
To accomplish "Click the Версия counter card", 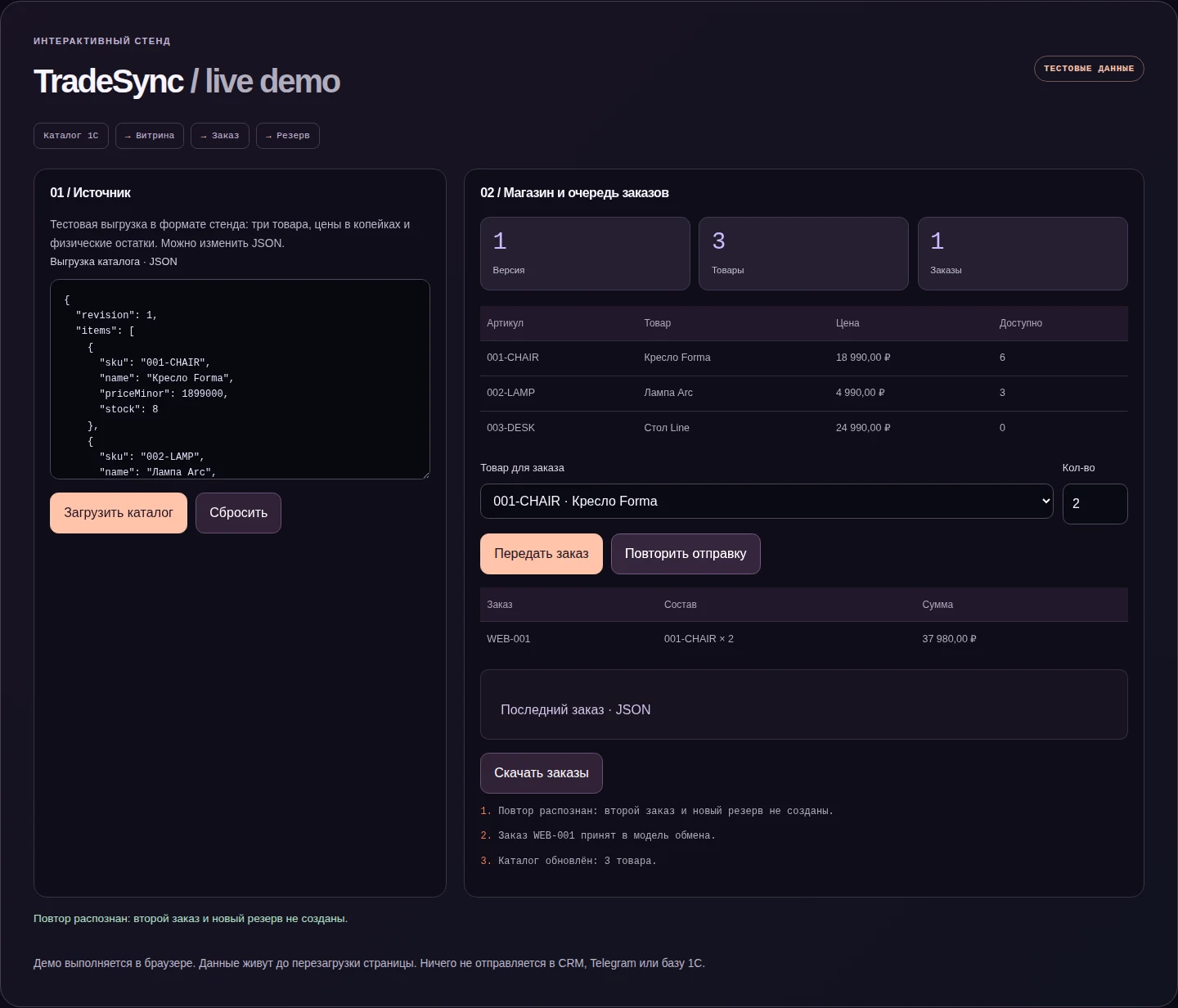I will click(585, 254).
